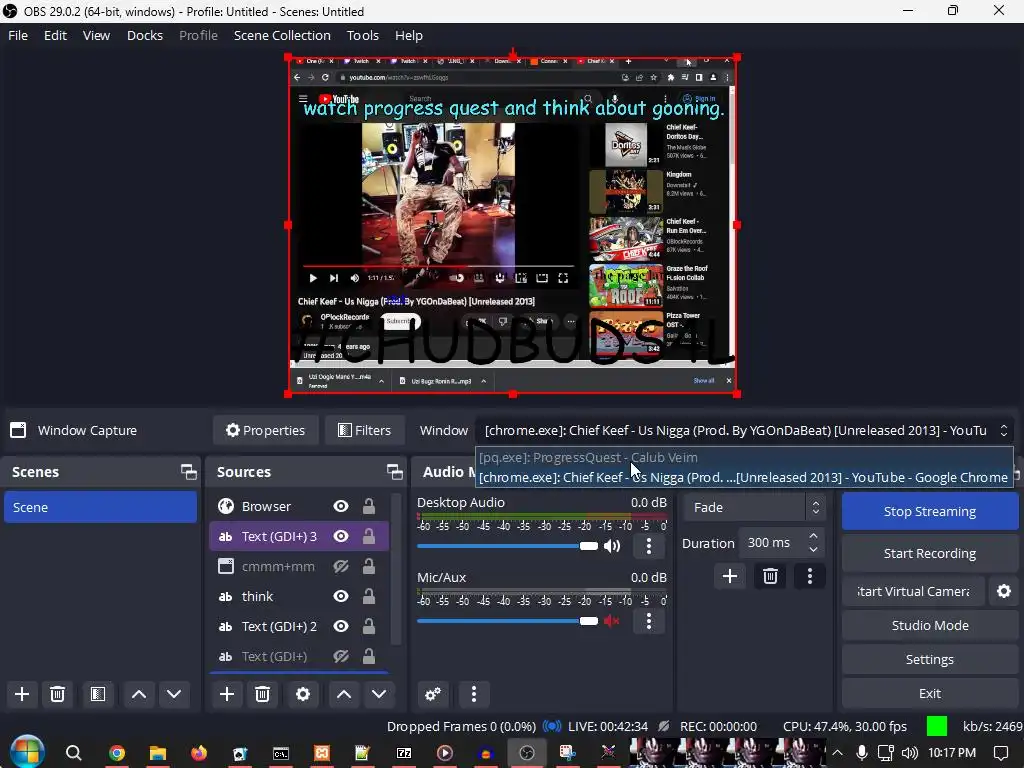Select chrome.exe Chief Keef window option

click(744, 477)
